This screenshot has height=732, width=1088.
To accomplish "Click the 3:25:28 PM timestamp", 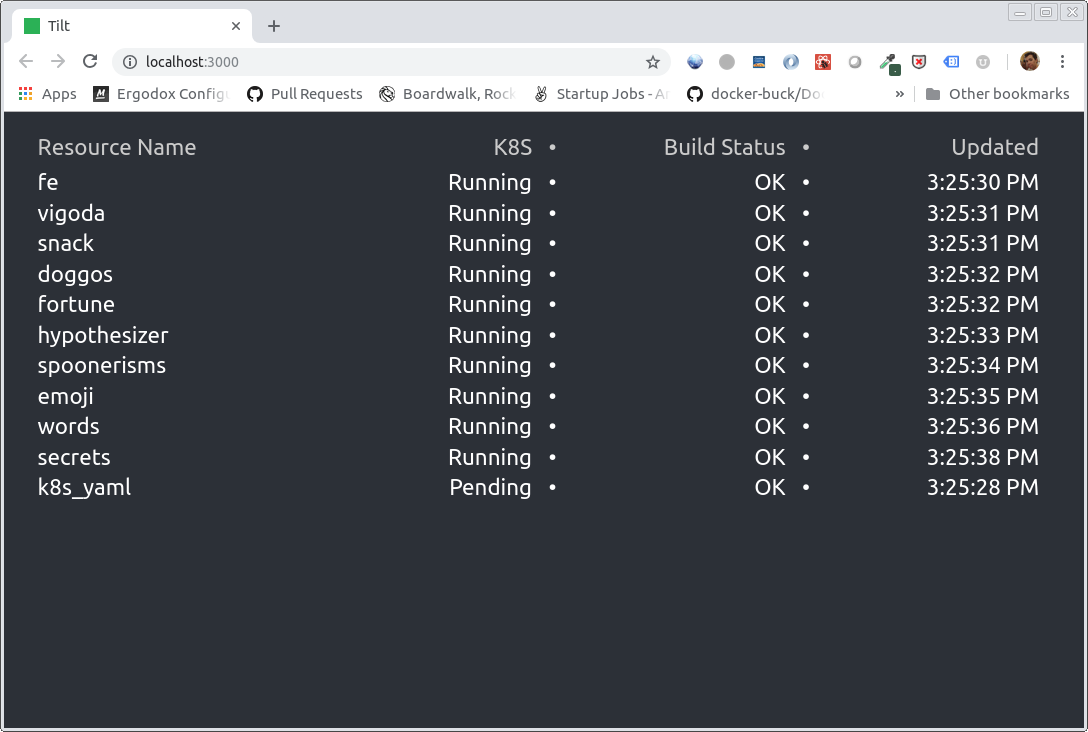I will point(983,487).
